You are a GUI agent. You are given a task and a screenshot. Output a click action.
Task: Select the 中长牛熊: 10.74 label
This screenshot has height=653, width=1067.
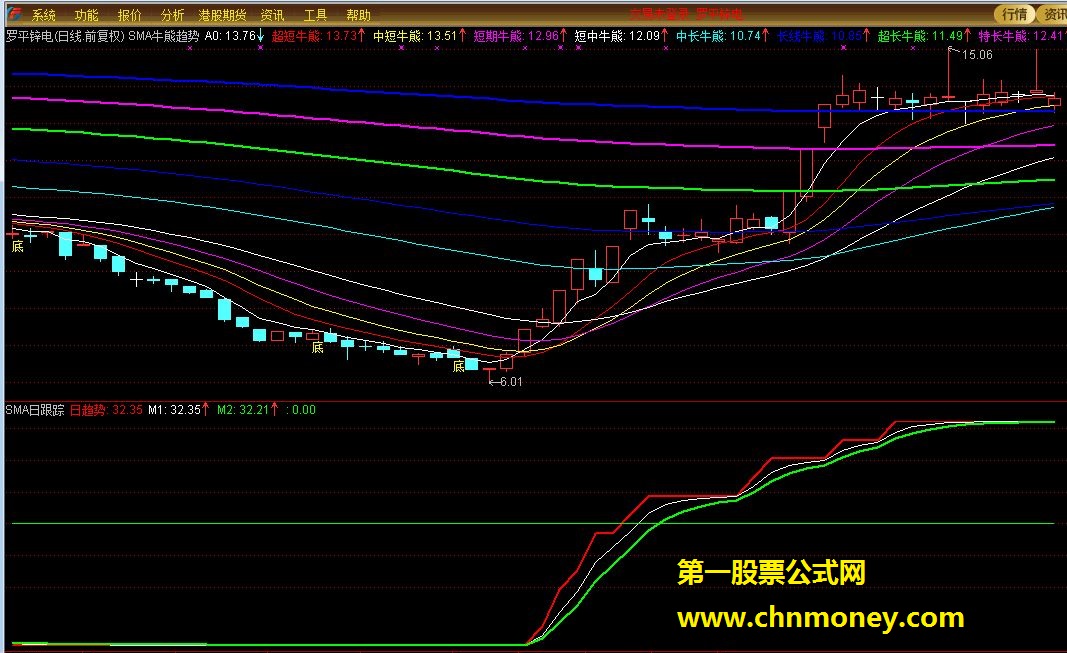(723, 36)
